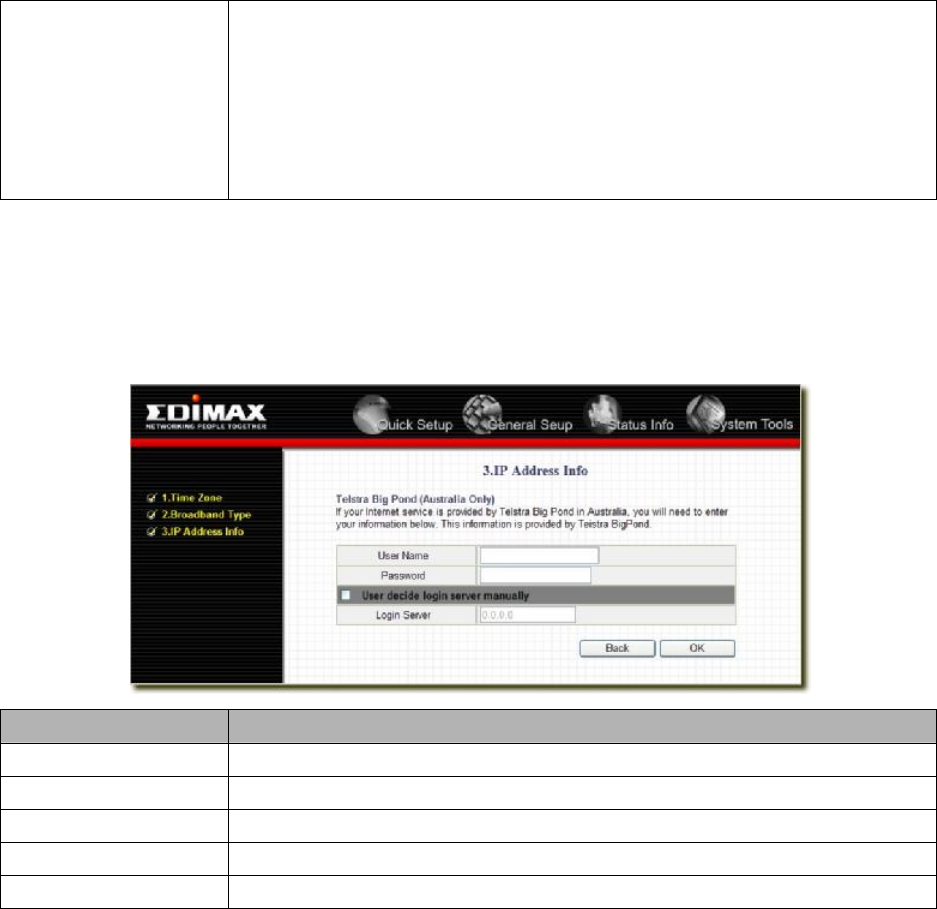The height and width of the screenshot is (909, 937).
Task: Open the System Tools icon
Action: coord(705,414)
